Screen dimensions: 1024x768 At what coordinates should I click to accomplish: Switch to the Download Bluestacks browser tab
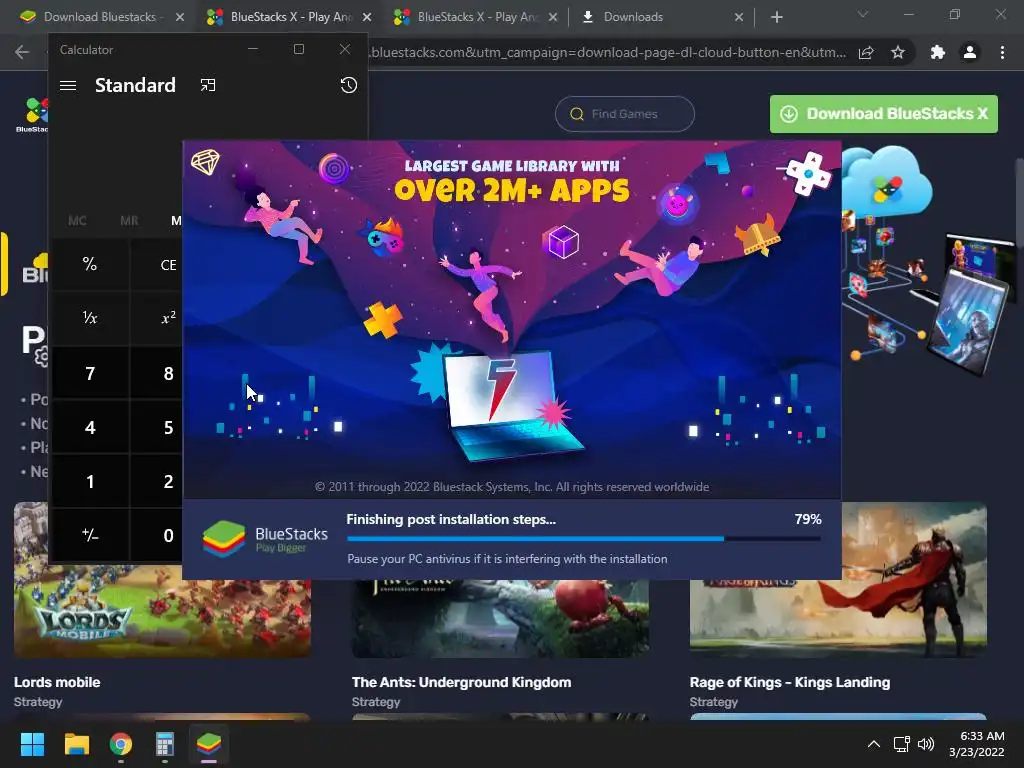pyautogui.click(x=99, y=17)
